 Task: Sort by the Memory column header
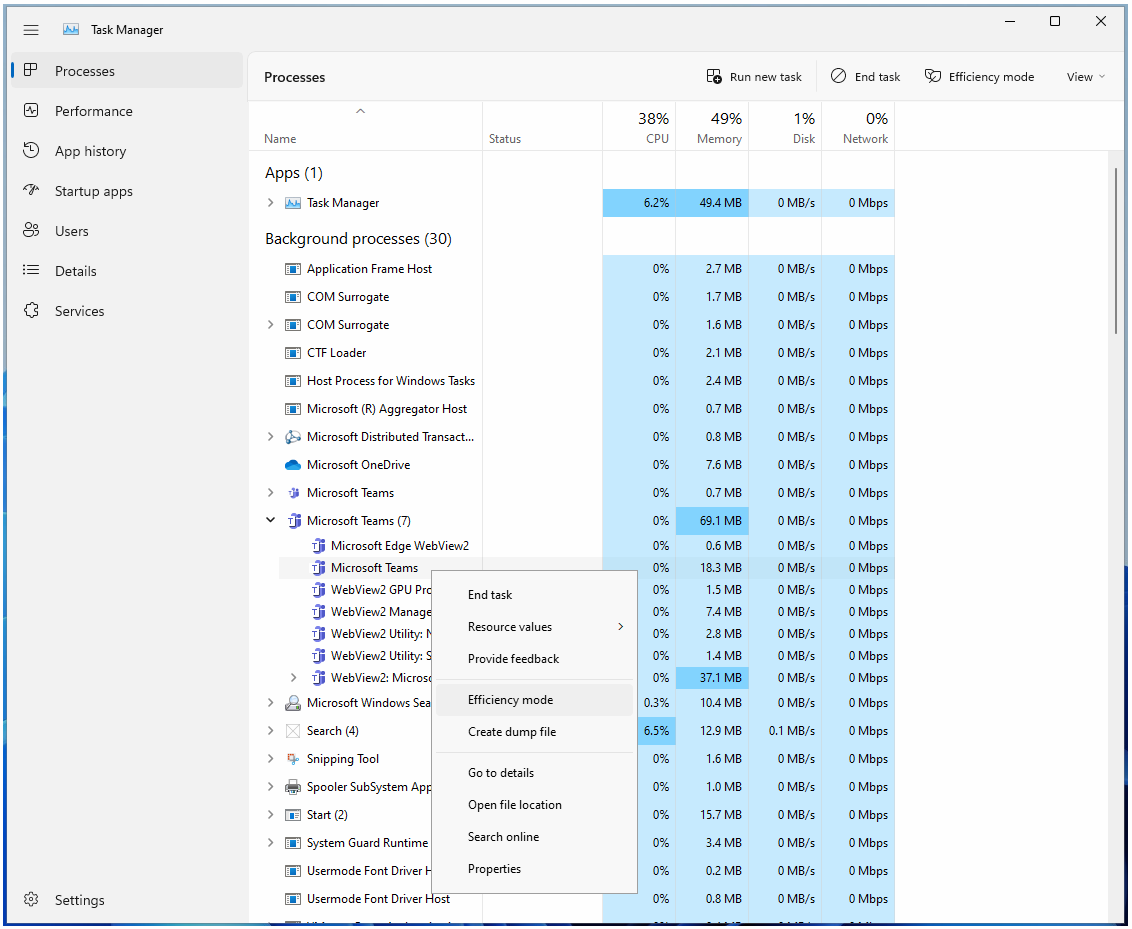point(712,127)
